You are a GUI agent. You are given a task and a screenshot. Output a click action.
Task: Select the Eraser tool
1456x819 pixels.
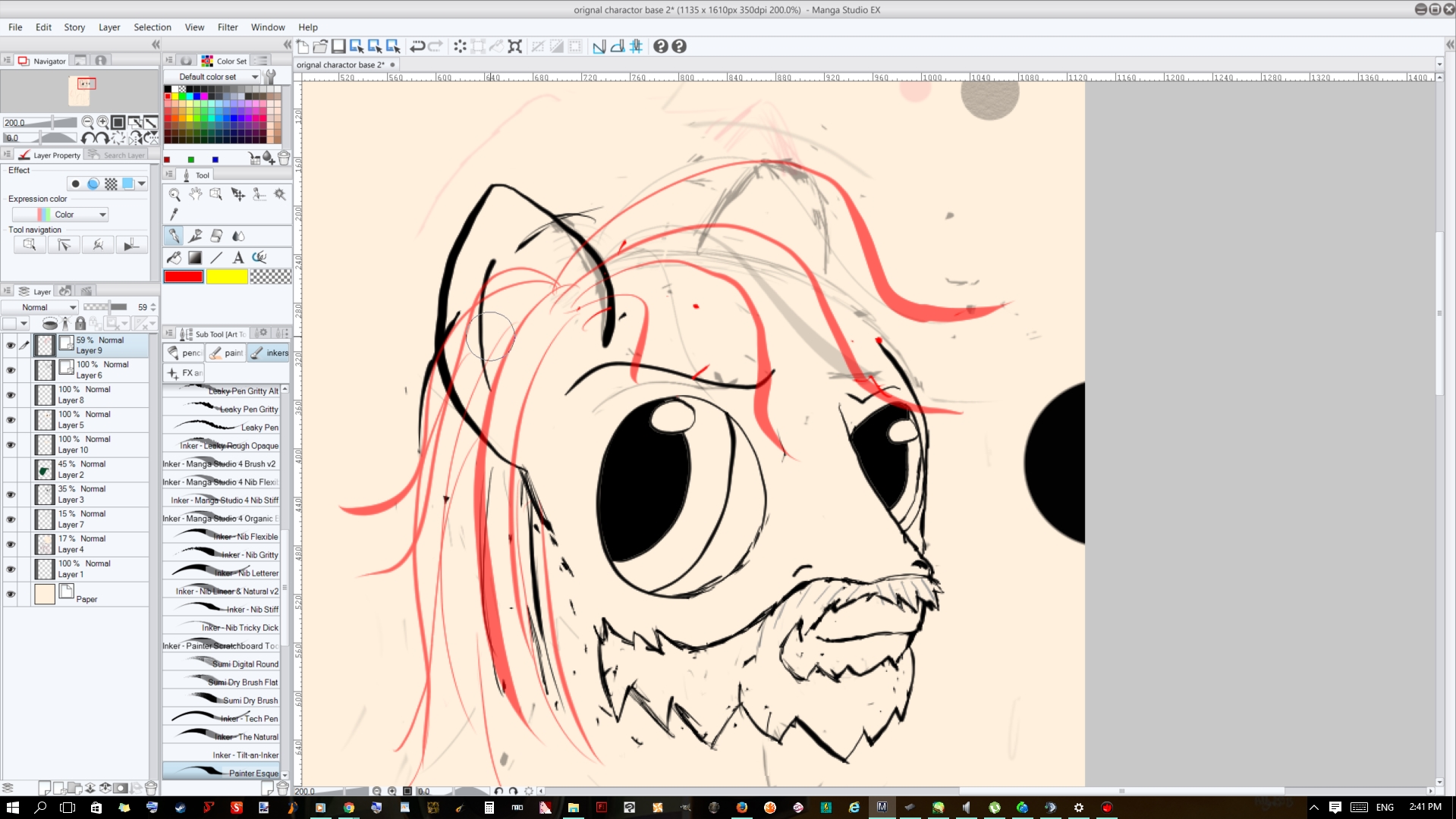tap(217, 236)
